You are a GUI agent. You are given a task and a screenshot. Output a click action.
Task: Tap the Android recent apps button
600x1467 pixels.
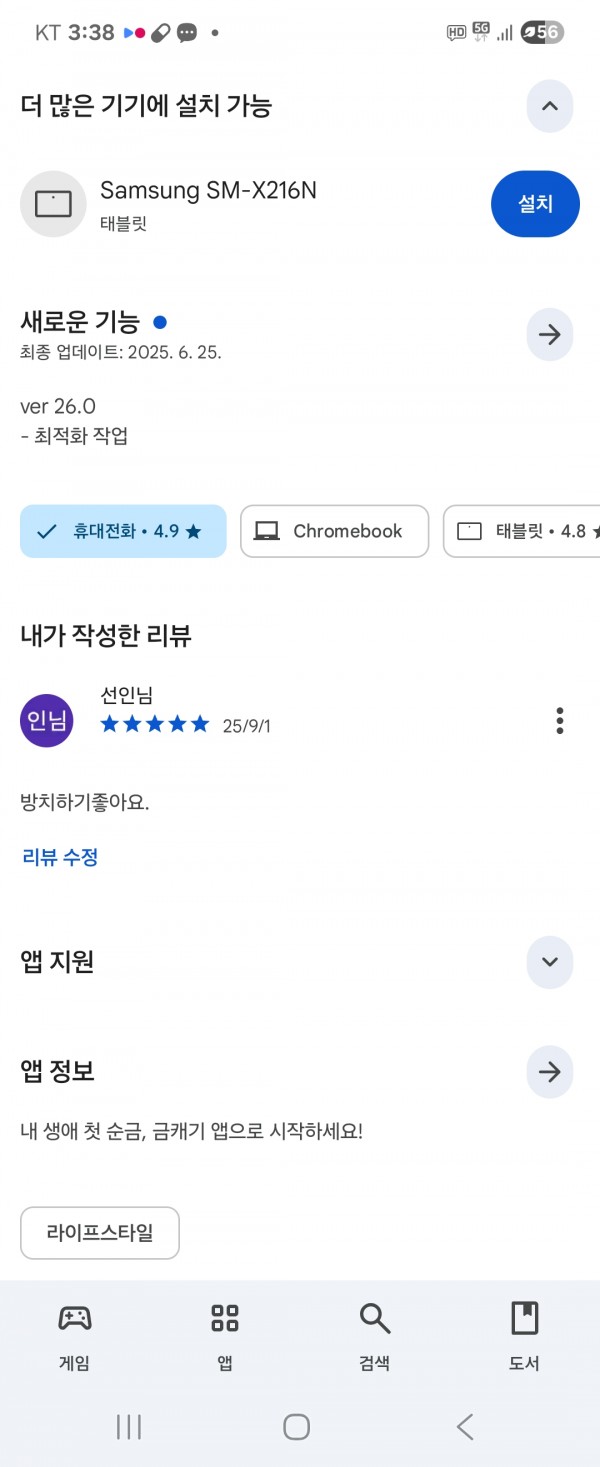tap(129, 1427)
